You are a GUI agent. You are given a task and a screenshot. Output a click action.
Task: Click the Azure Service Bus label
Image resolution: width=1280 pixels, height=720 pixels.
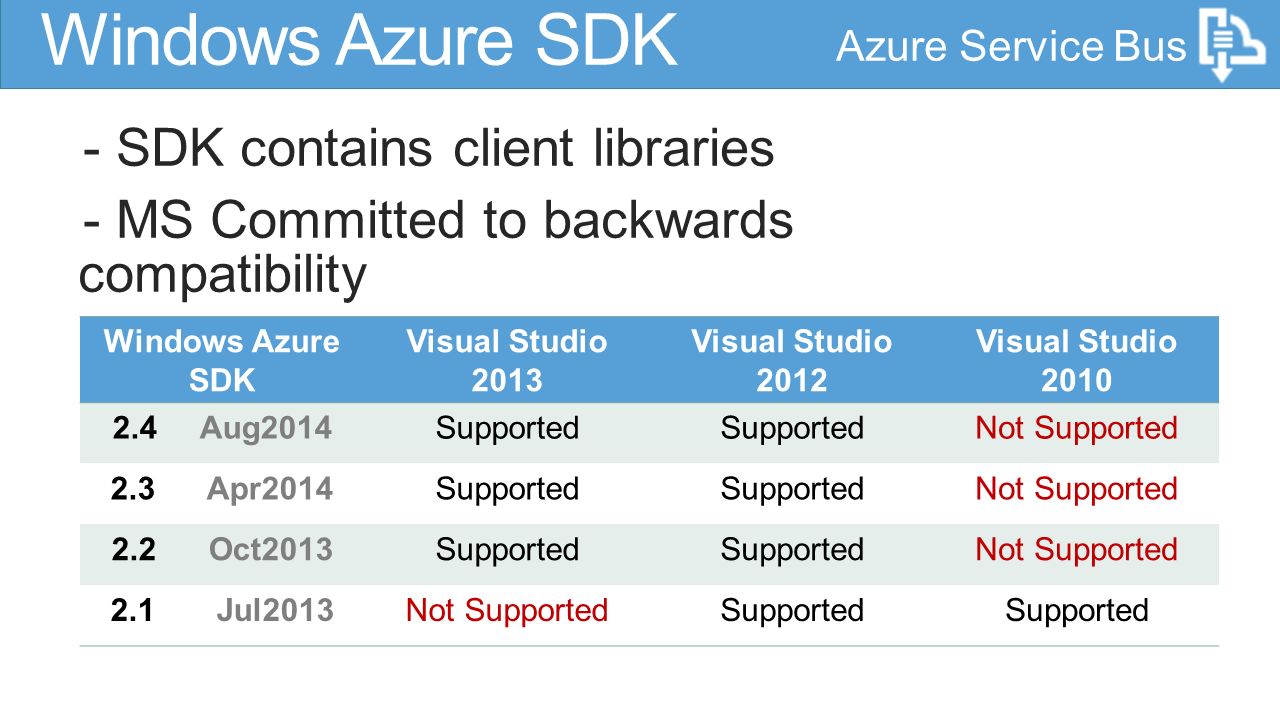pos(1011,46)
